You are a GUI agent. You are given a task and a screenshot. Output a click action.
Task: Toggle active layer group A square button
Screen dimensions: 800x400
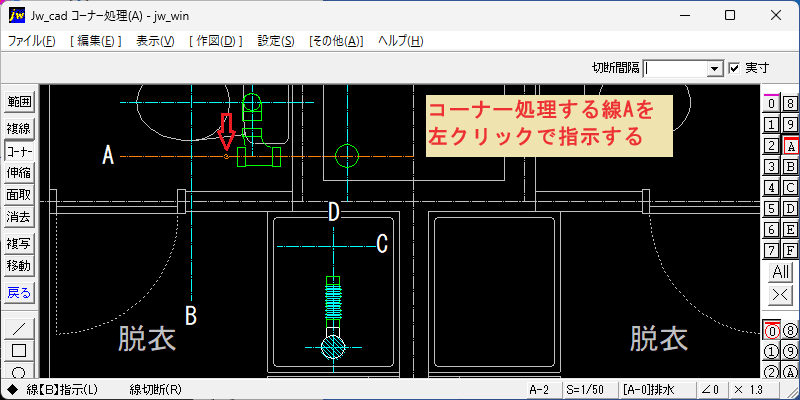tap(790, 145)
